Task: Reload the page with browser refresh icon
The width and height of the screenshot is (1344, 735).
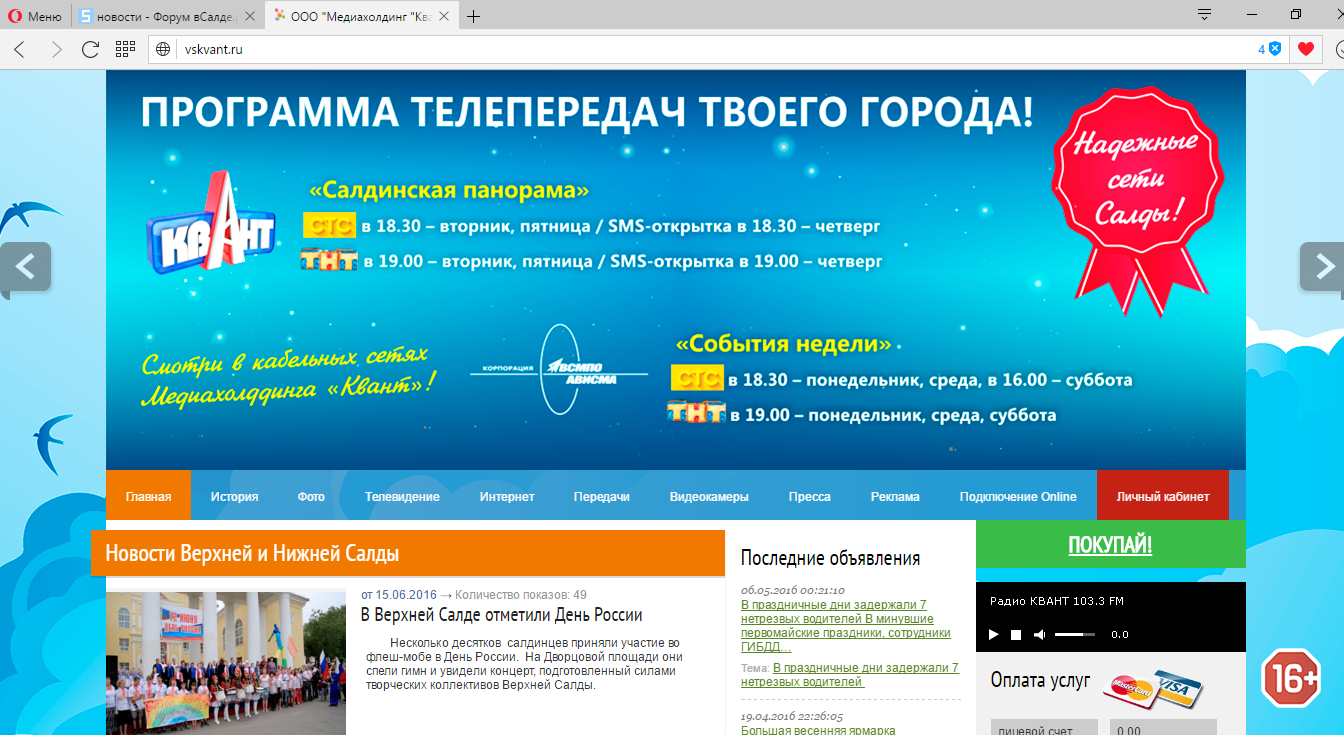Action: coord(90,49)
